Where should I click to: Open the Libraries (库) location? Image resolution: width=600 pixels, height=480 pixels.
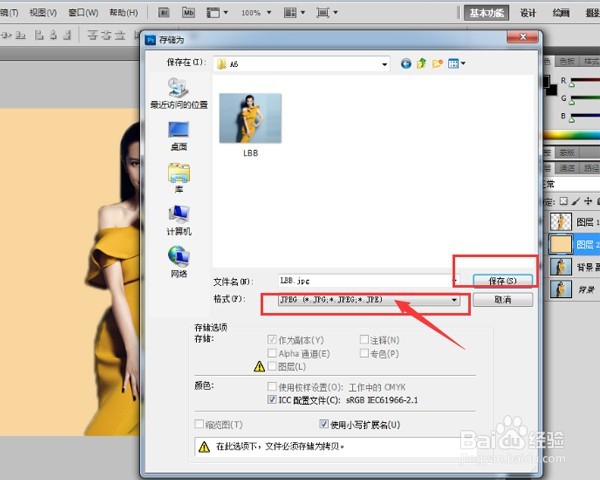tap(179, 178)
